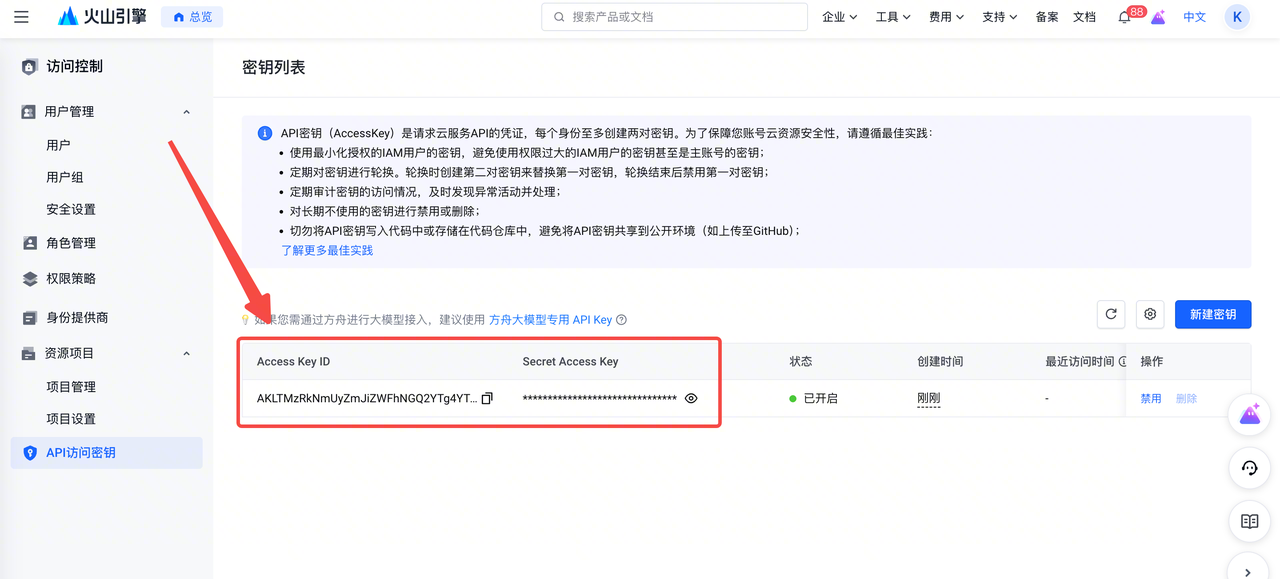The image size is (1280, 579).
Task: Go to the 总览 overview button
Action: pos(192,17)
